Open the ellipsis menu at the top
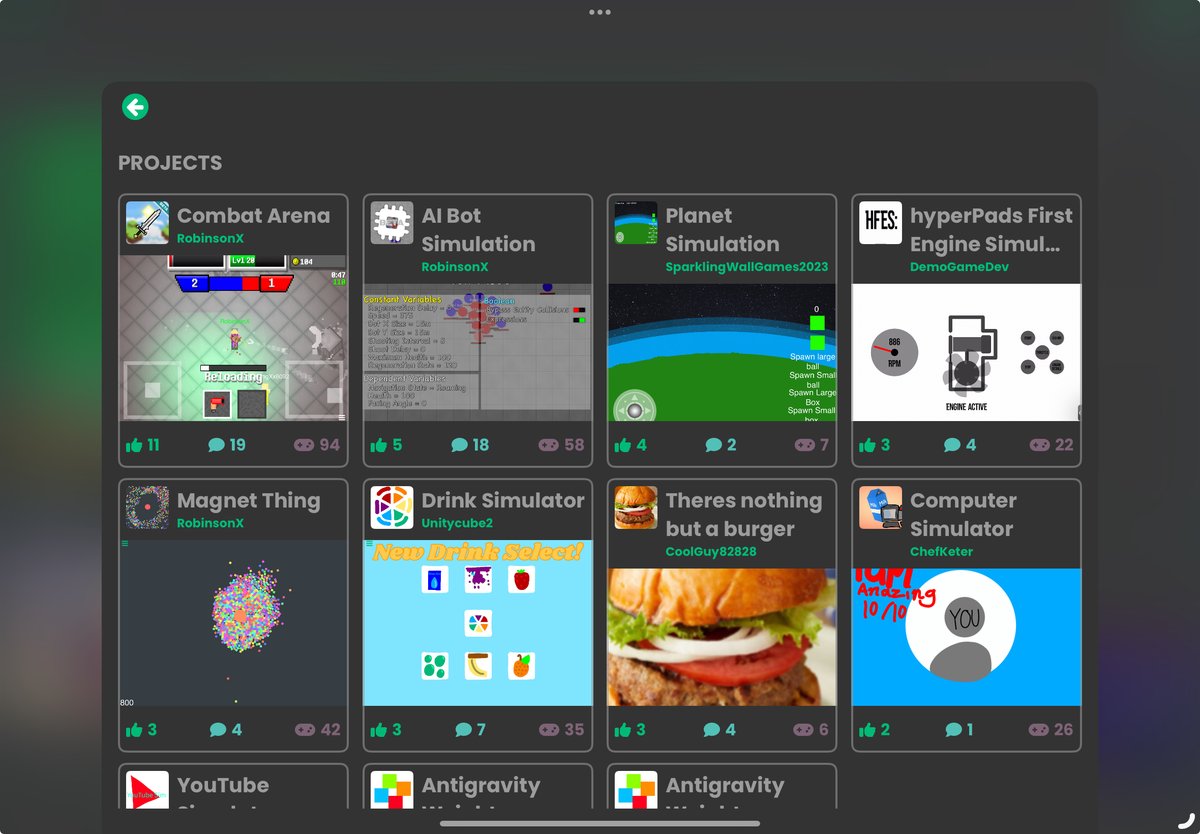 (x=599, y=12)
